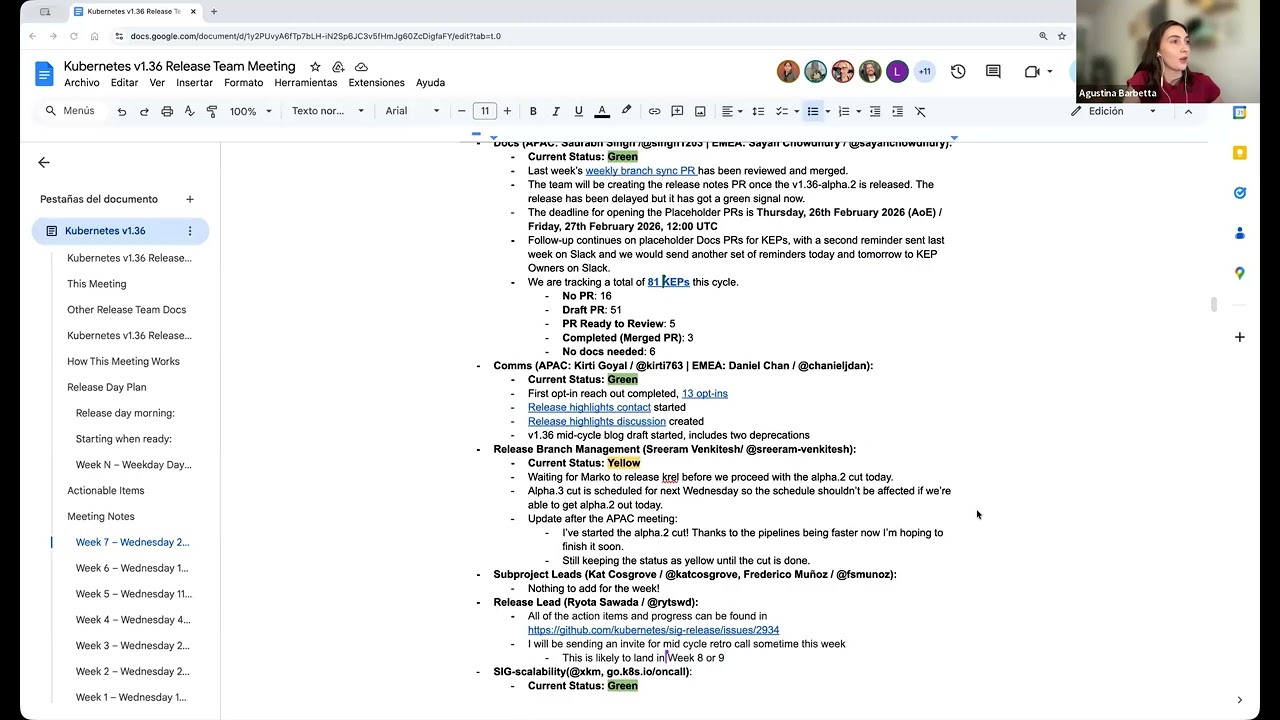This screenshot has height=720, width=1280.
Task: Go to Week 6 – Wednesday outline entry
Action: 132,568
